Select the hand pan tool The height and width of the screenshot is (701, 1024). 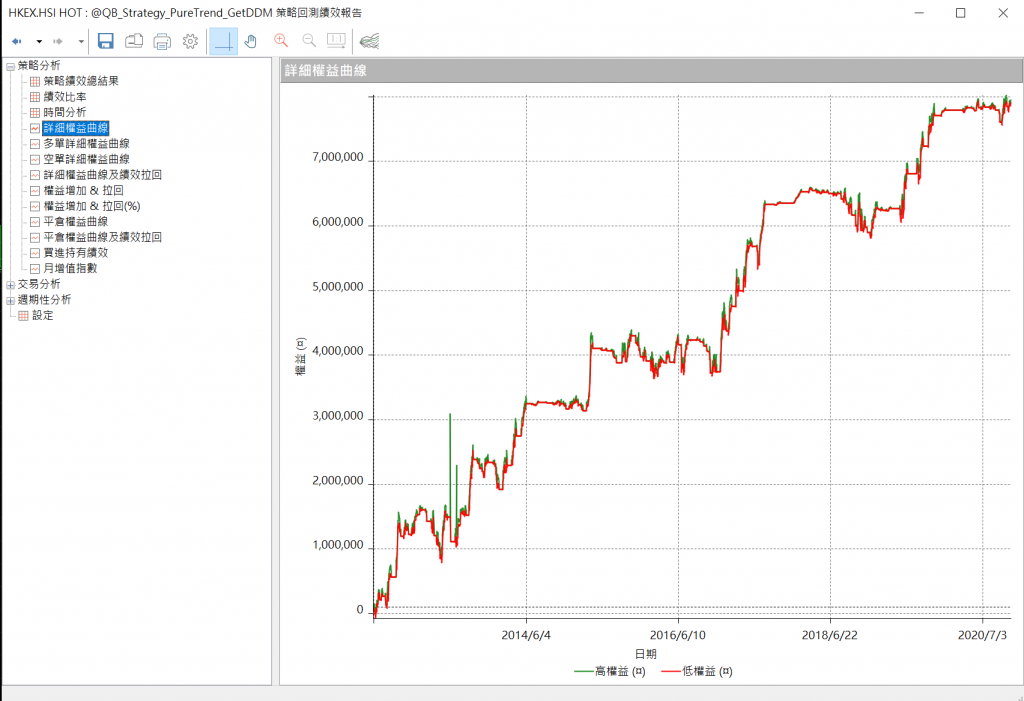pyautogui.click(x=251, y=41)
